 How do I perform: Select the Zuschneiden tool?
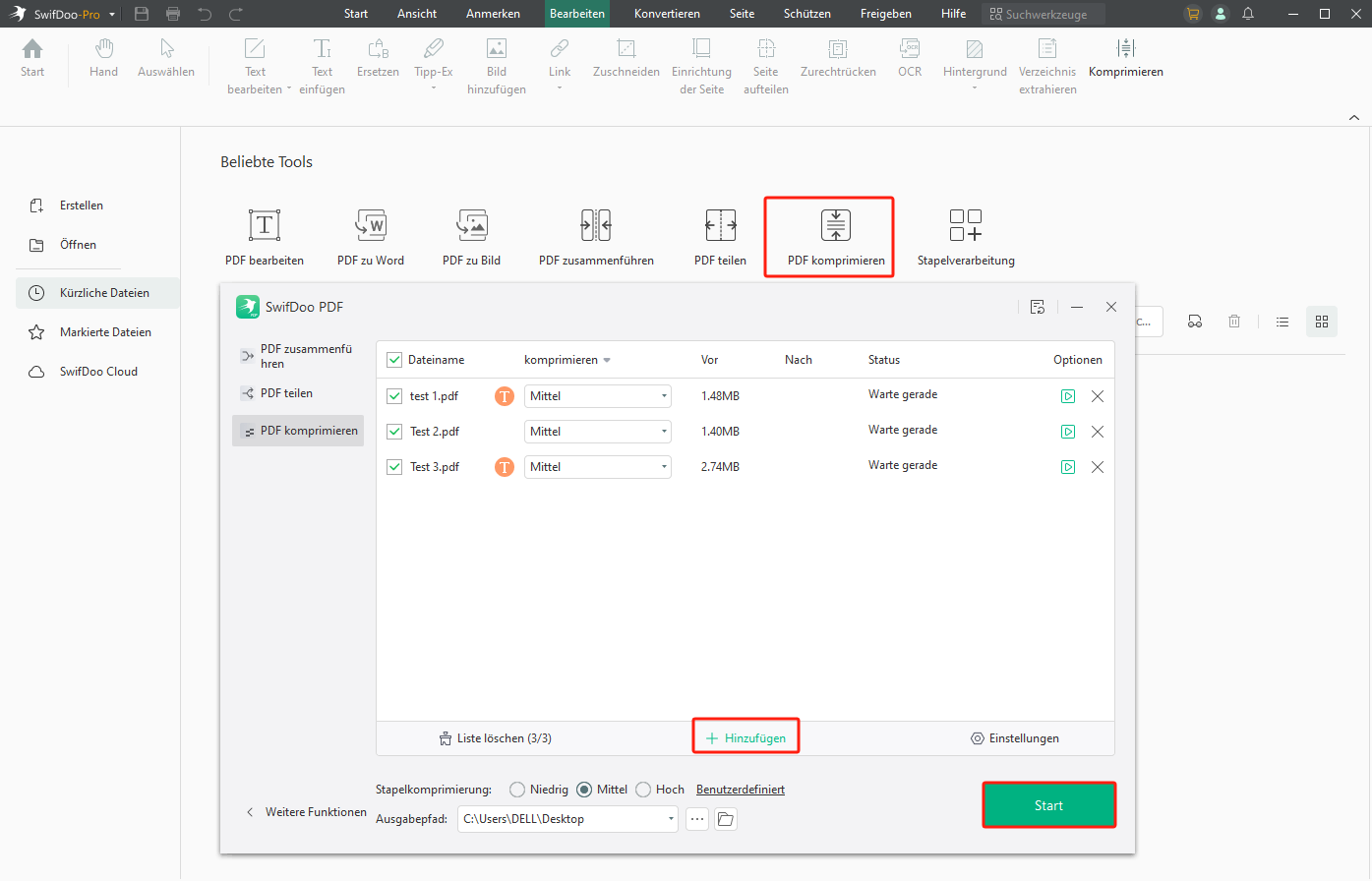click(x=626, y=58)
